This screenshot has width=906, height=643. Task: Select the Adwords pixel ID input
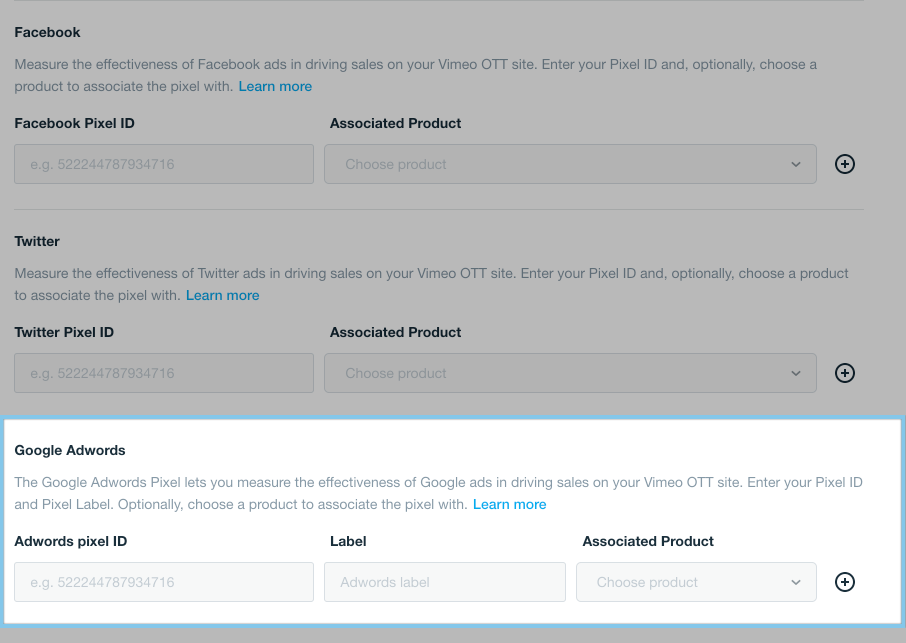click(164, 582)
